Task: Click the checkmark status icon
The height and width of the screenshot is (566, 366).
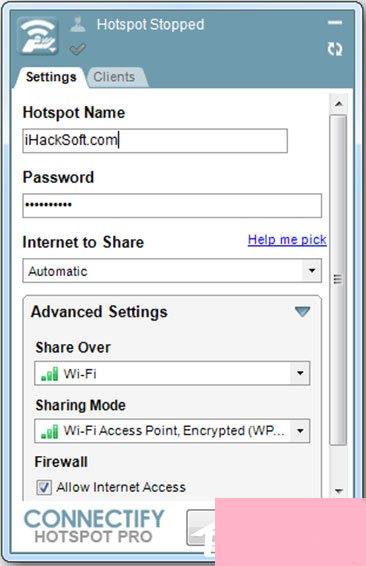Action: coord(77,49)
